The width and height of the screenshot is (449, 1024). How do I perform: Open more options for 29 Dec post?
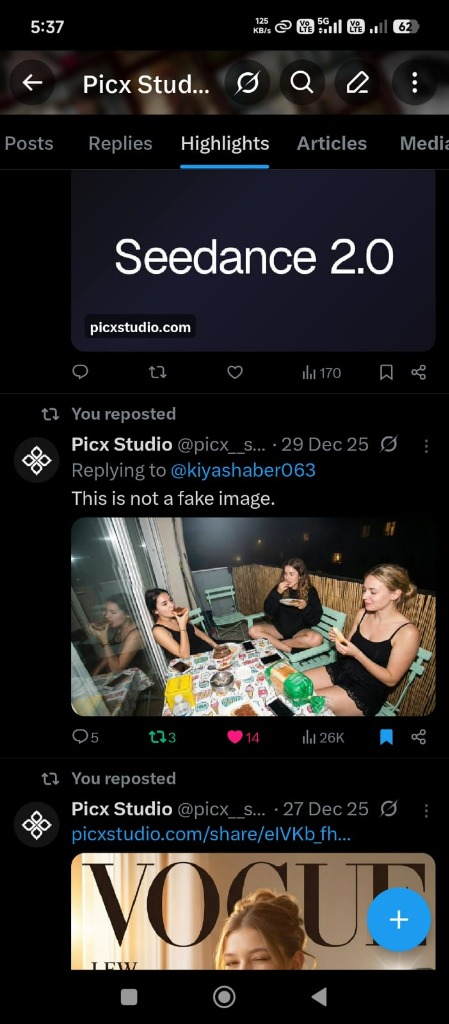(x=426, y=445)
